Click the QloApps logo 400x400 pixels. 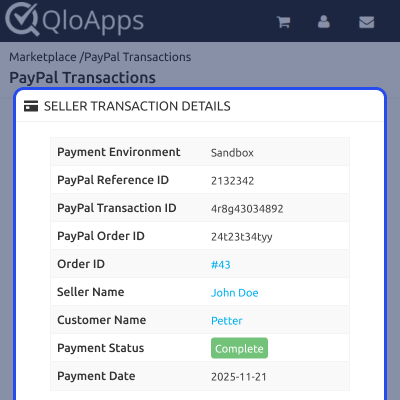pos(74,20)
